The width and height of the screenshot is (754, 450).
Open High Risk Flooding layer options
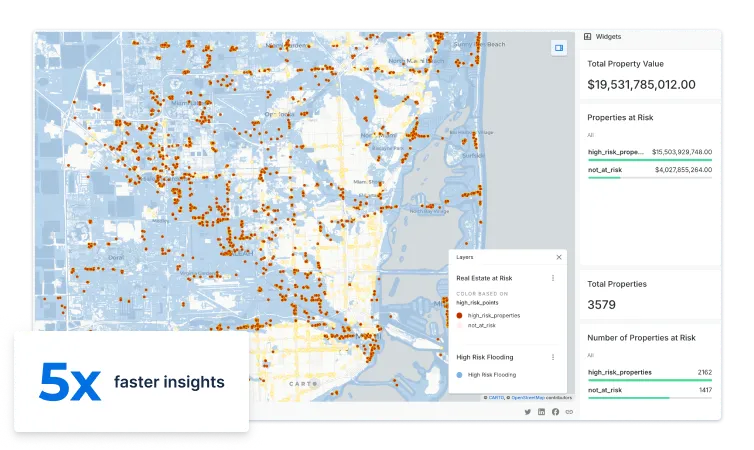pos(553,357)
